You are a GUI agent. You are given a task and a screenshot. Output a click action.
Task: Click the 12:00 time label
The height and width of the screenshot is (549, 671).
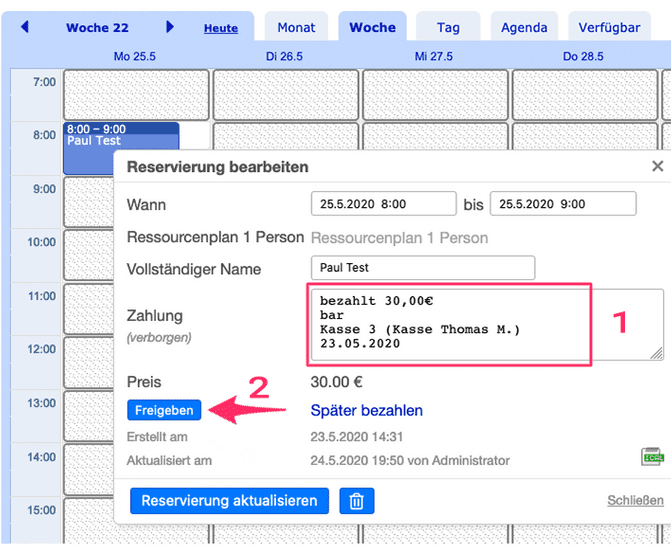point(42,349)
